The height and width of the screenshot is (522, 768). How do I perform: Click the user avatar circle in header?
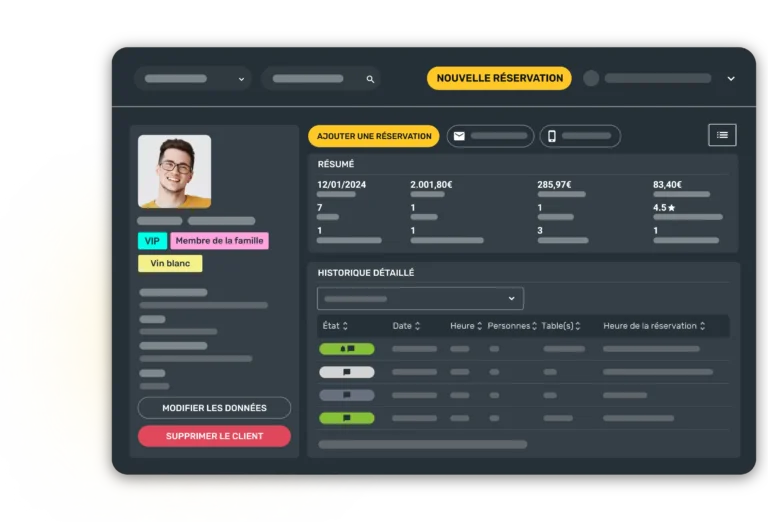pos(591,78)
